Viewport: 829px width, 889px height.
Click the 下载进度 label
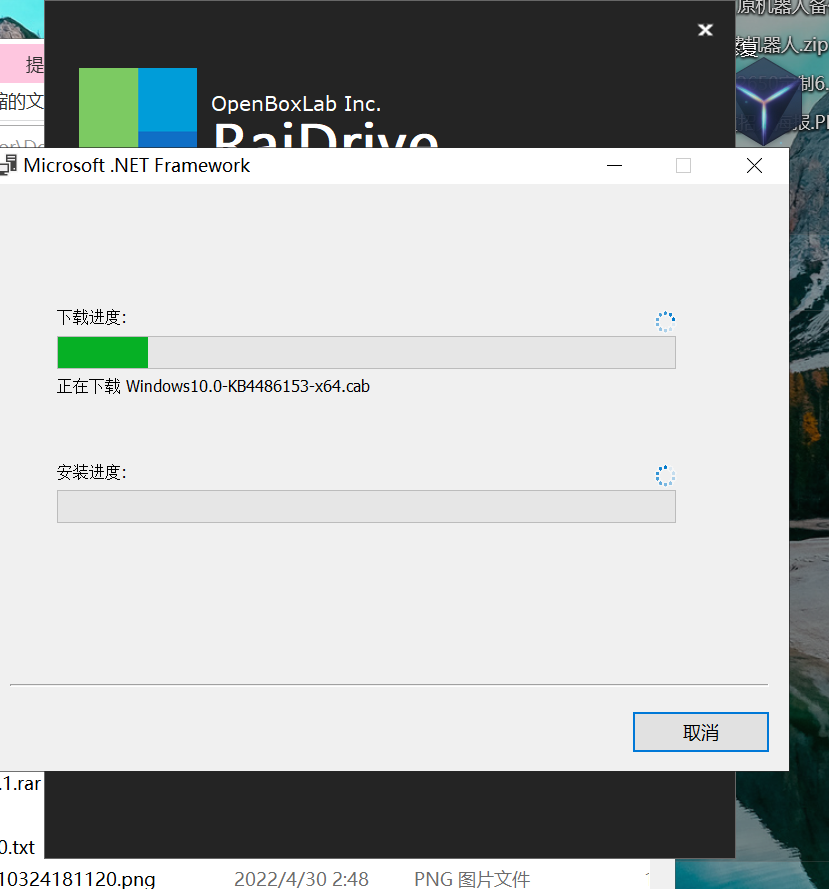(x=91, y=317)
